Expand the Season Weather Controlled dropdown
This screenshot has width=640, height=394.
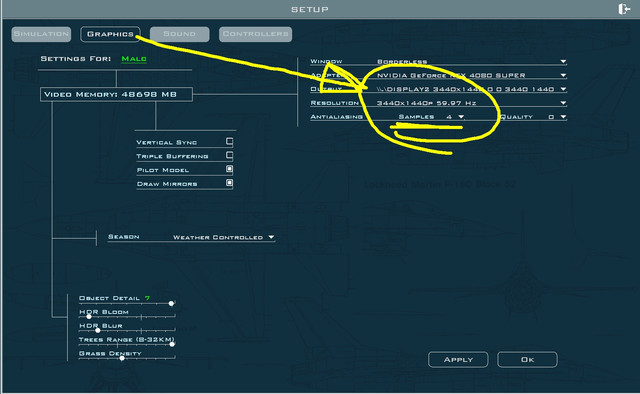[271, 237]
